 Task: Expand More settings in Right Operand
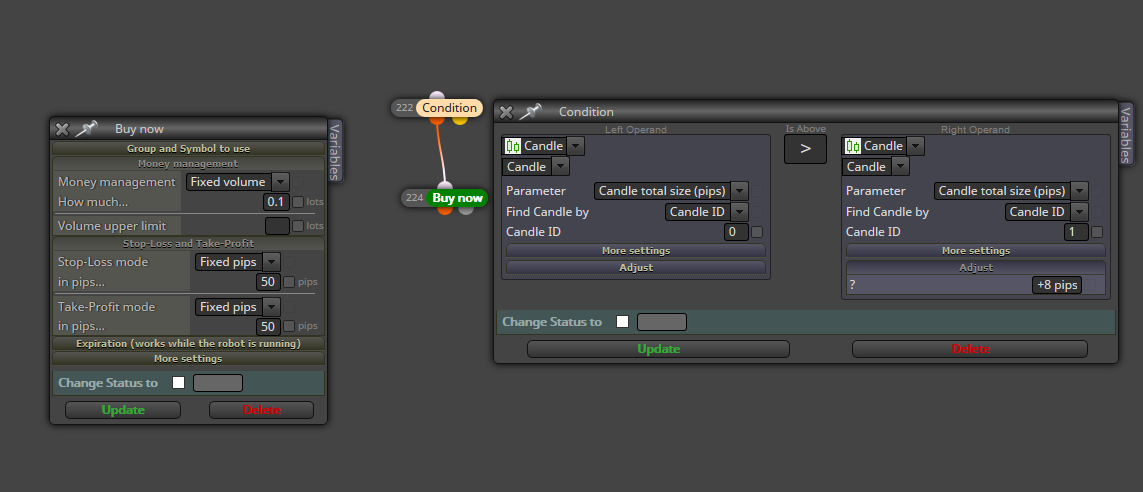pyautogui.click(x=975, y=250)
